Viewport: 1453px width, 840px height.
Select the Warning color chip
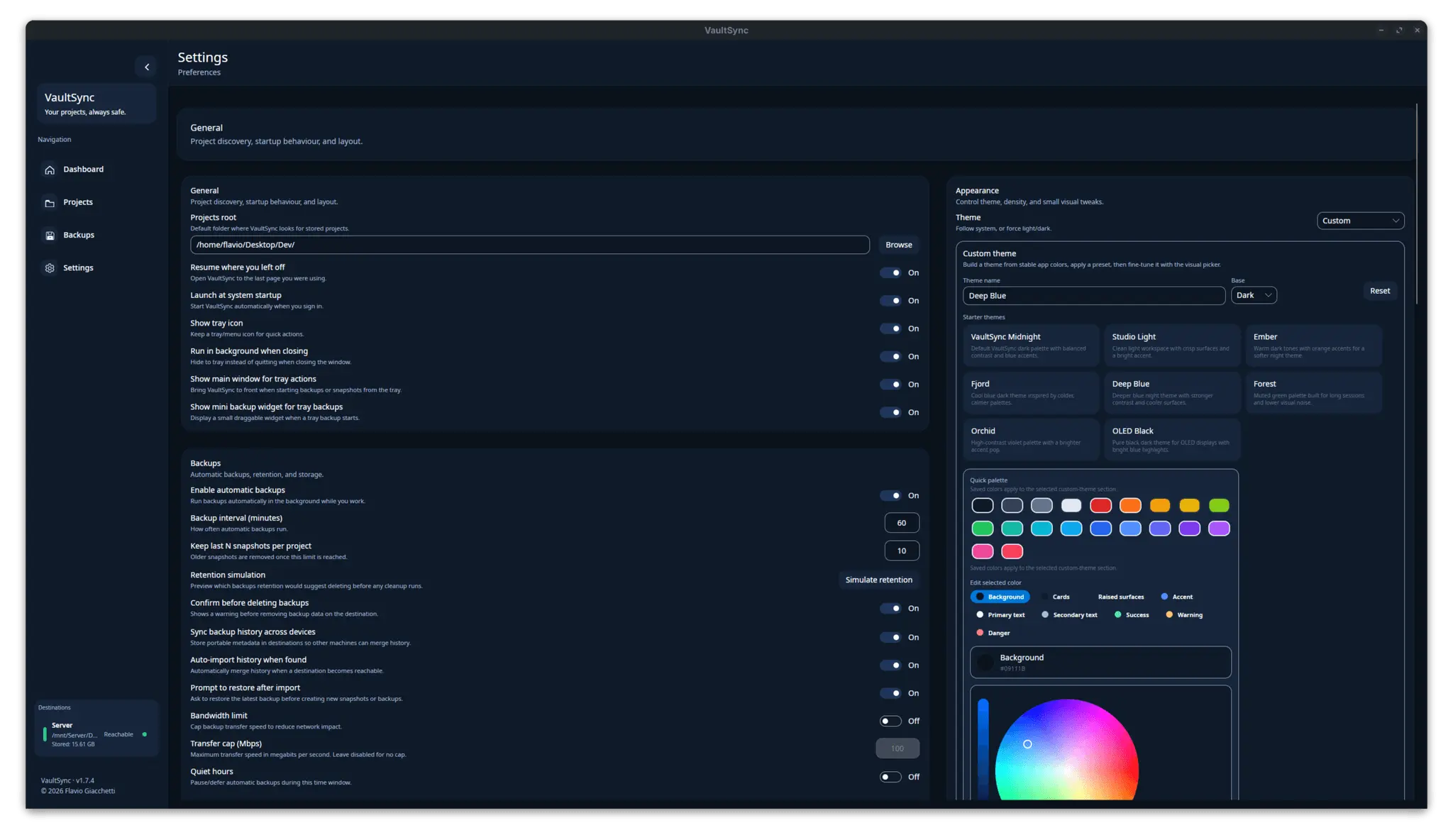tap(1184, 615)
